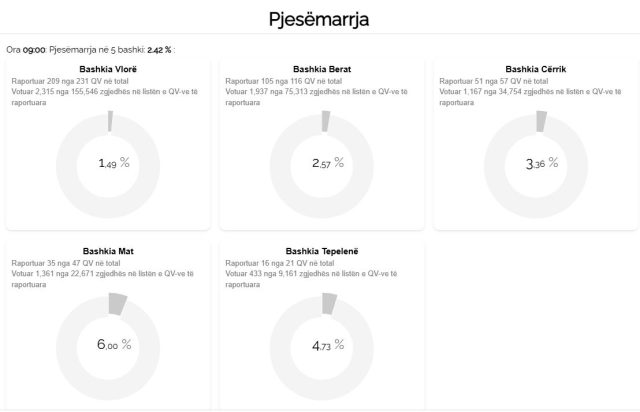Click the Pjesëmarrja page heading
The width and height of the screenshot is (640, 412).
319,19
